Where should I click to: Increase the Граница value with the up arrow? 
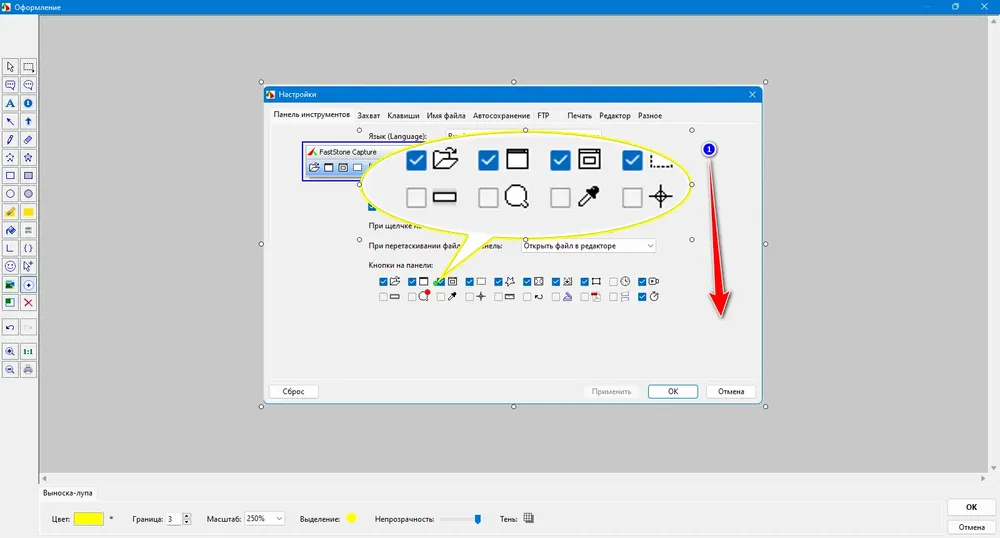[187, 516]
